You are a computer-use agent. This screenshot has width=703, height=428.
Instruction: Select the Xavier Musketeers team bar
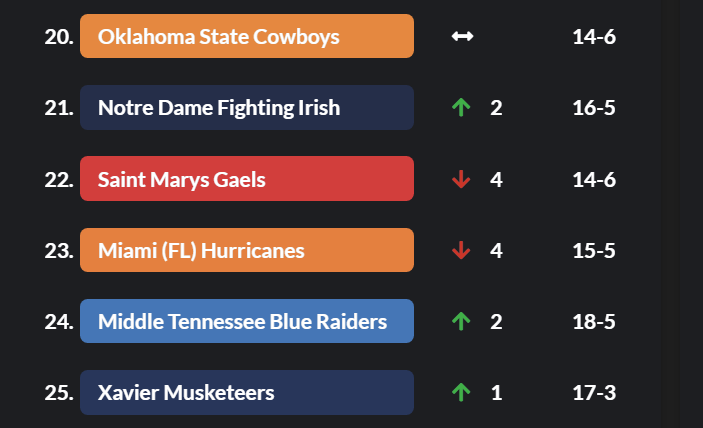pos(246,392)
